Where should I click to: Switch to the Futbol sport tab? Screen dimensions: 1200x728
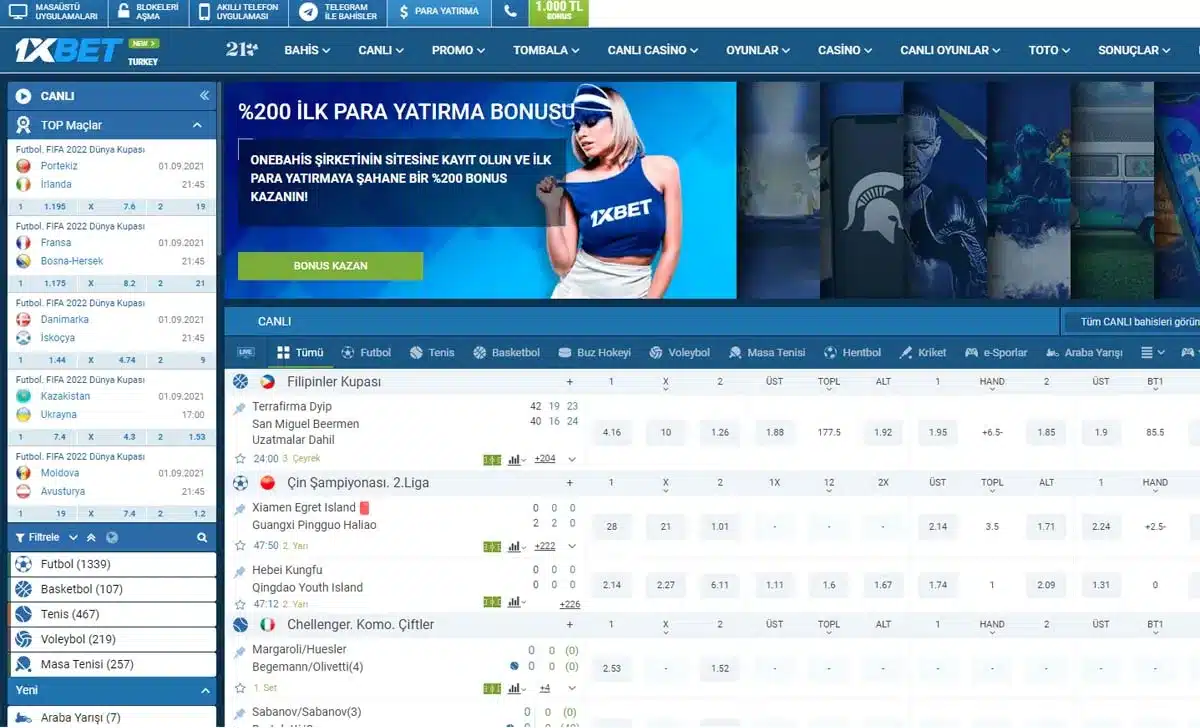(x=366, y=353)
